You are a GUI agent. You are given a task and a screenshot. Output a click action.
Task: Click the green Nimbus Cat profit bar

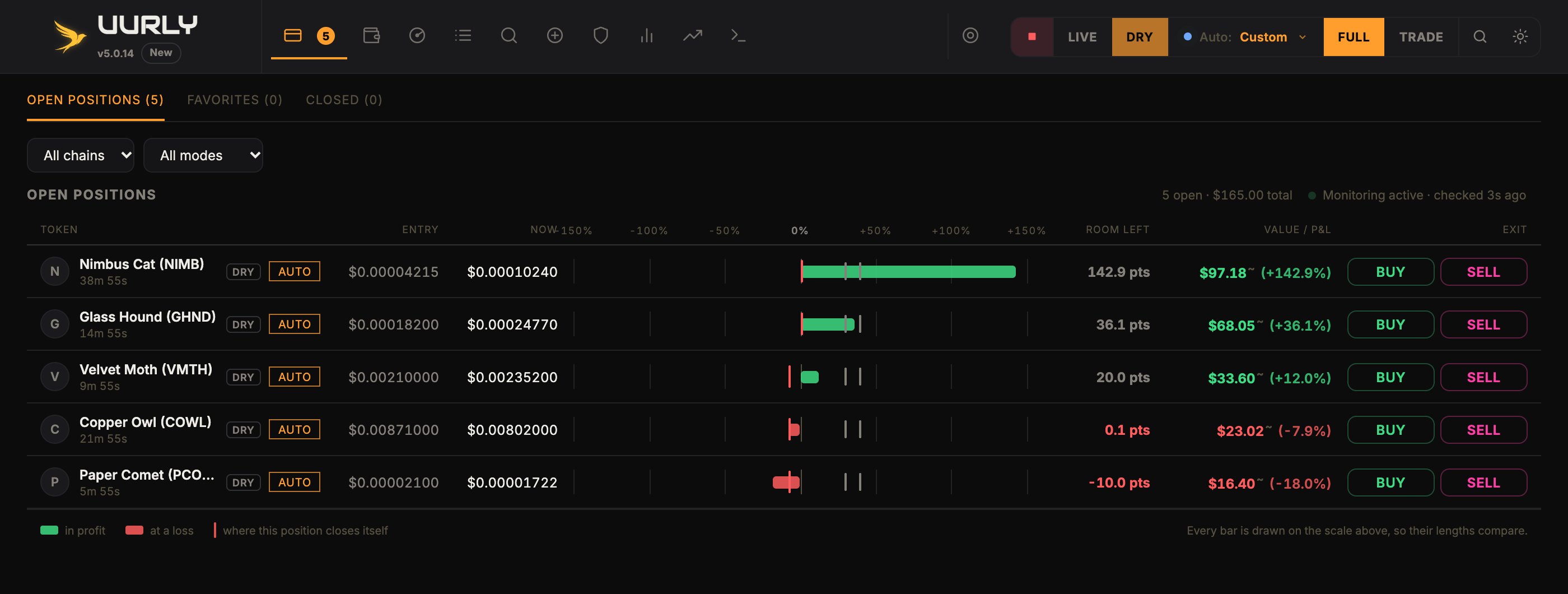pos(909,272)
